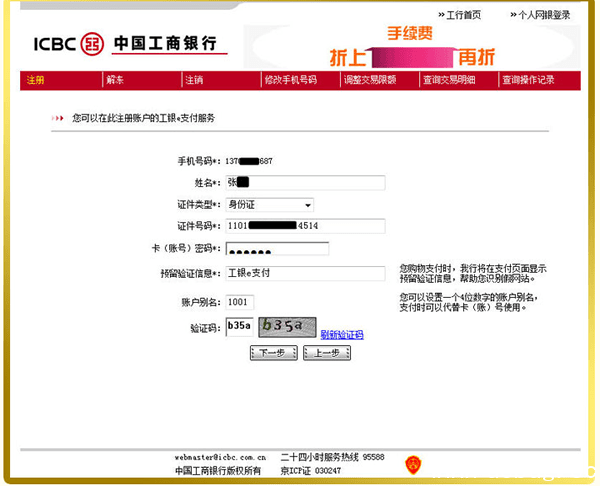The height and width of the screenshot is (486, 600).
Task: Click the red shield badge icon in footer
Action: (x=413, y=465)
